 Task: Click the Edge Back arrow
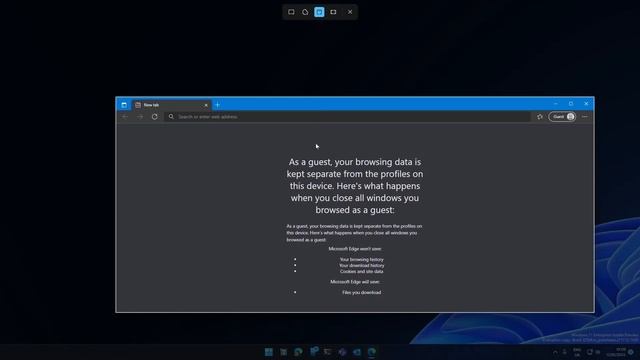125,117
